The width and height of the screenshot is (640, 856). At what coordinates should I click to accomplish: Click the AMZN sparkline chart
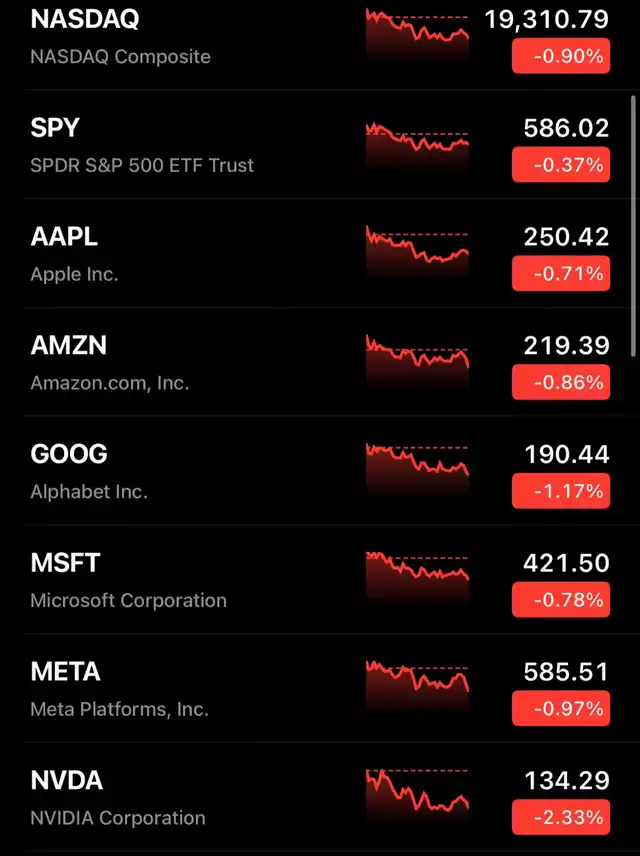417,363
